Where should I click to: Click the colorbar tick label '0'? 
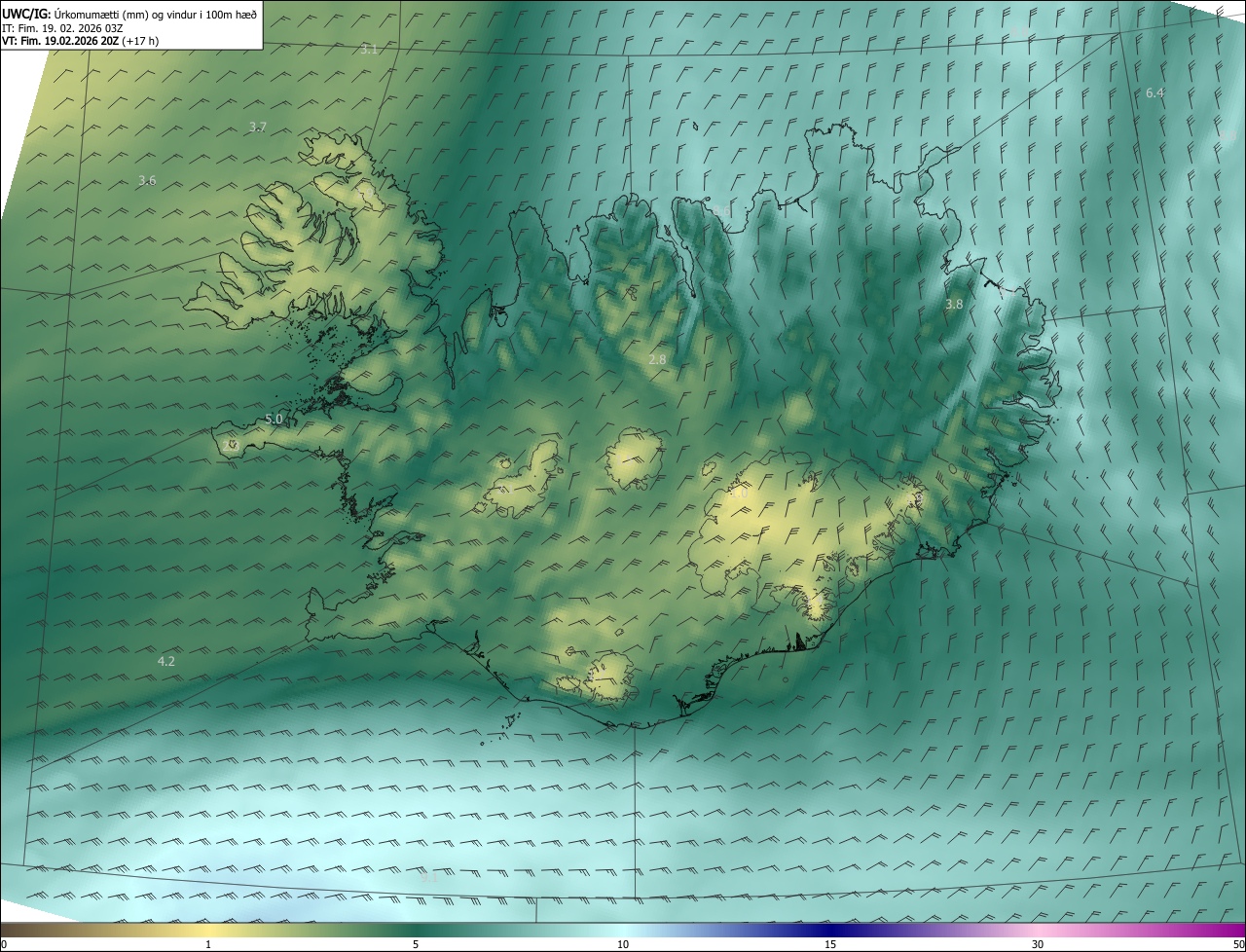pos(4,944)
